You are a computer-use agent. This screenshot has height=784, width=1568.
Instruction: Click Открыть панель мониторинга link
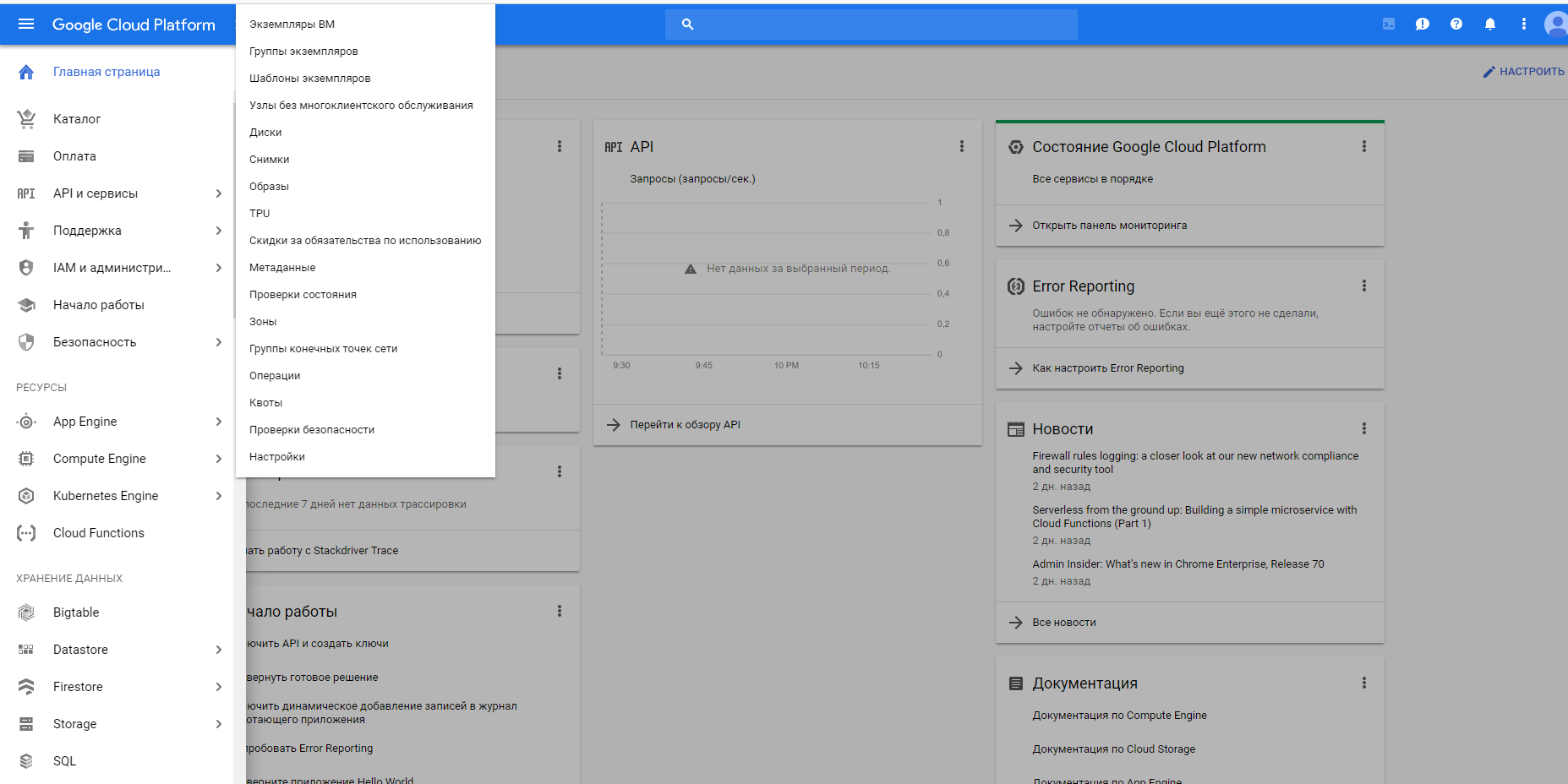[1109, 226]
